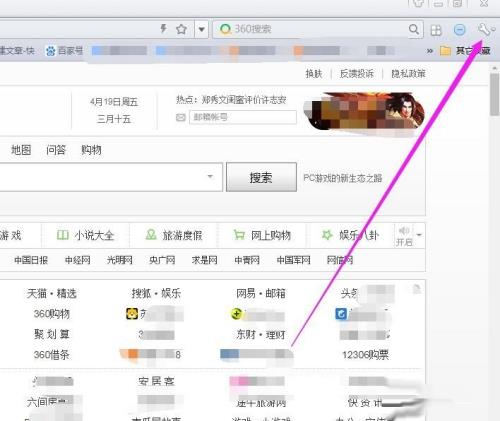500x421 pixels.
Task: Click the 搜索 button
Action: coord(261,177)
